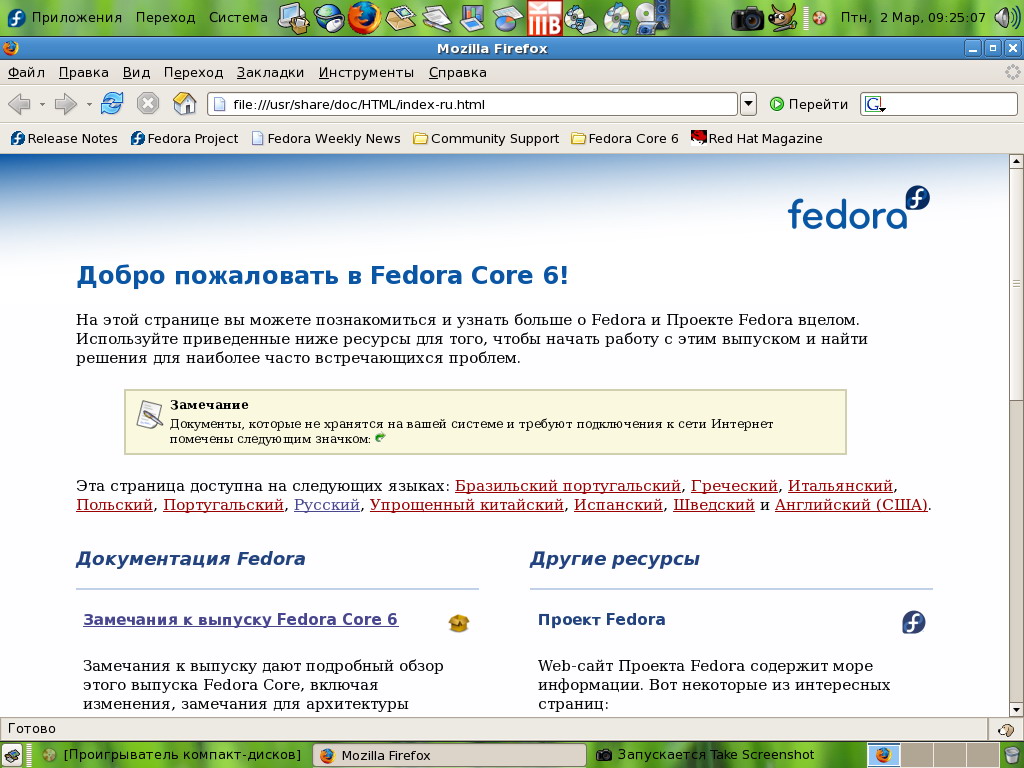The image size is (1024, 768).
Task: Open the Fedora Project bookmark
Action: pyautogui.click(x=184, y=138)
